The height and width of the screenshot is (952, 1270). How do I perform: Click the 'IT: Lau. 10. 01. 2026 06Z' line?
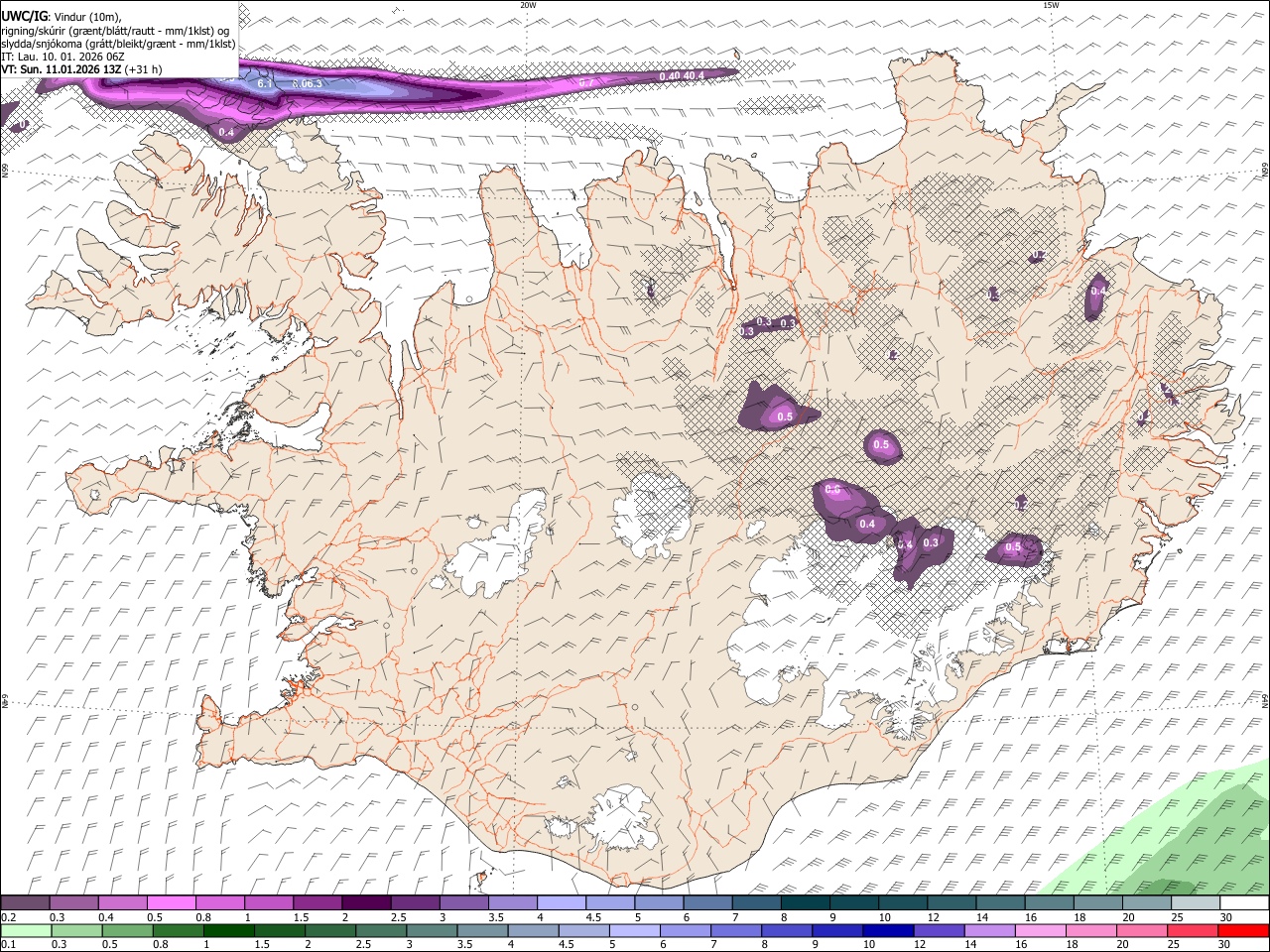coord(63,58)
